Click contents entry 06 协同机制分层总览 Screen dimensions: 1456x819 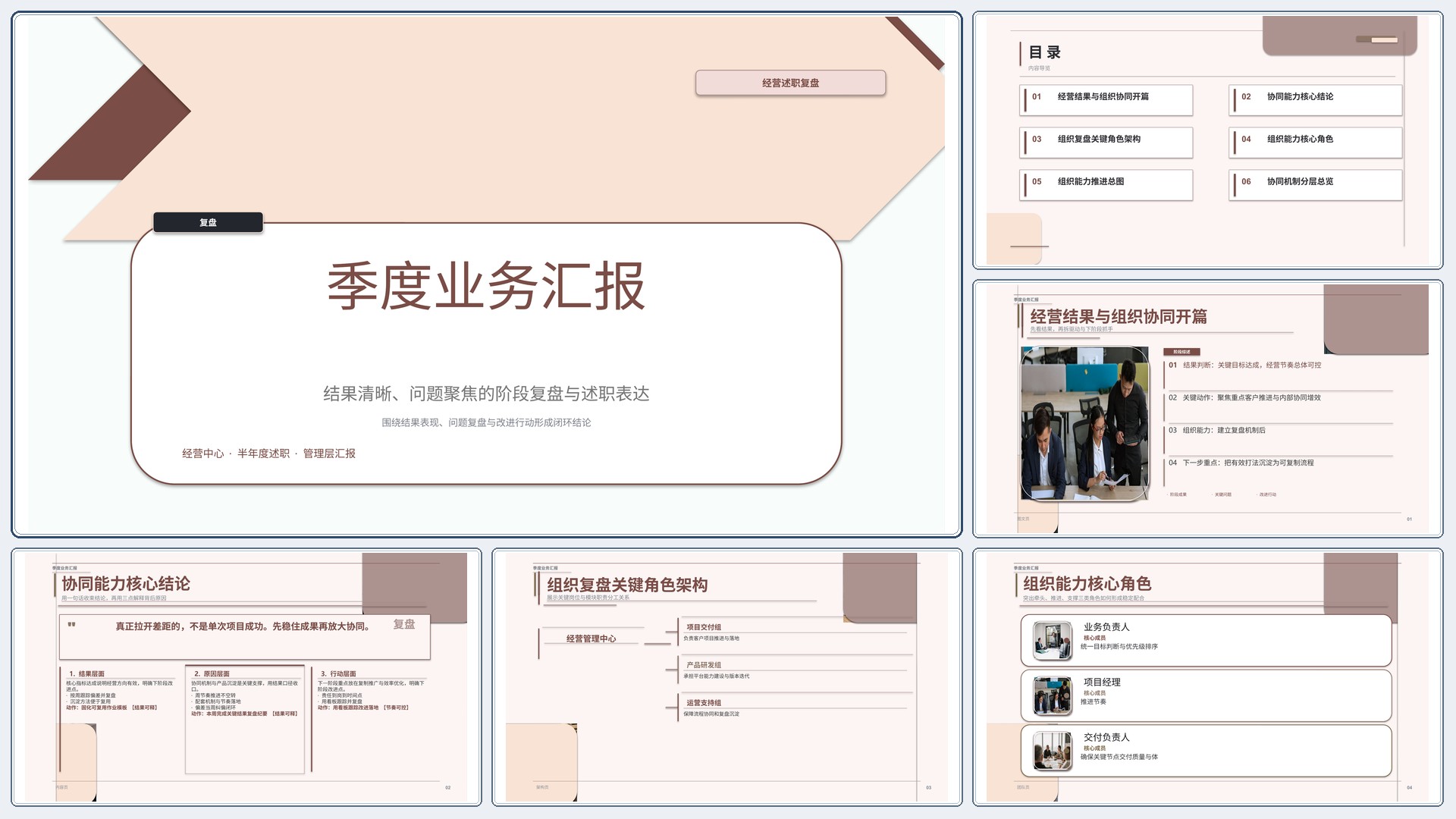(1316, 184)
